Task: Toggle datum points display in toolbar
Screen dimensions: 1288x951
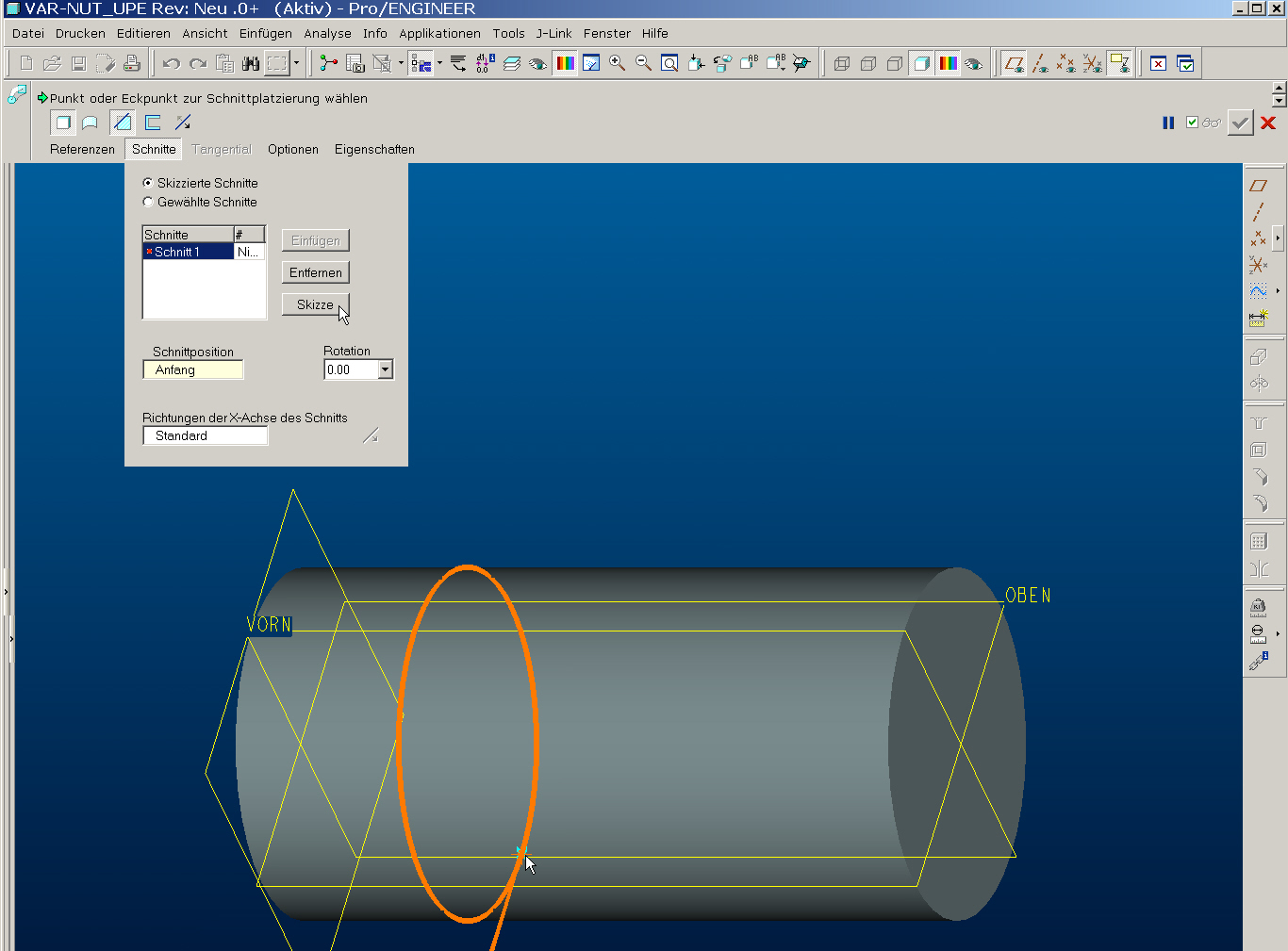Action: click(x=1066, y=63)
